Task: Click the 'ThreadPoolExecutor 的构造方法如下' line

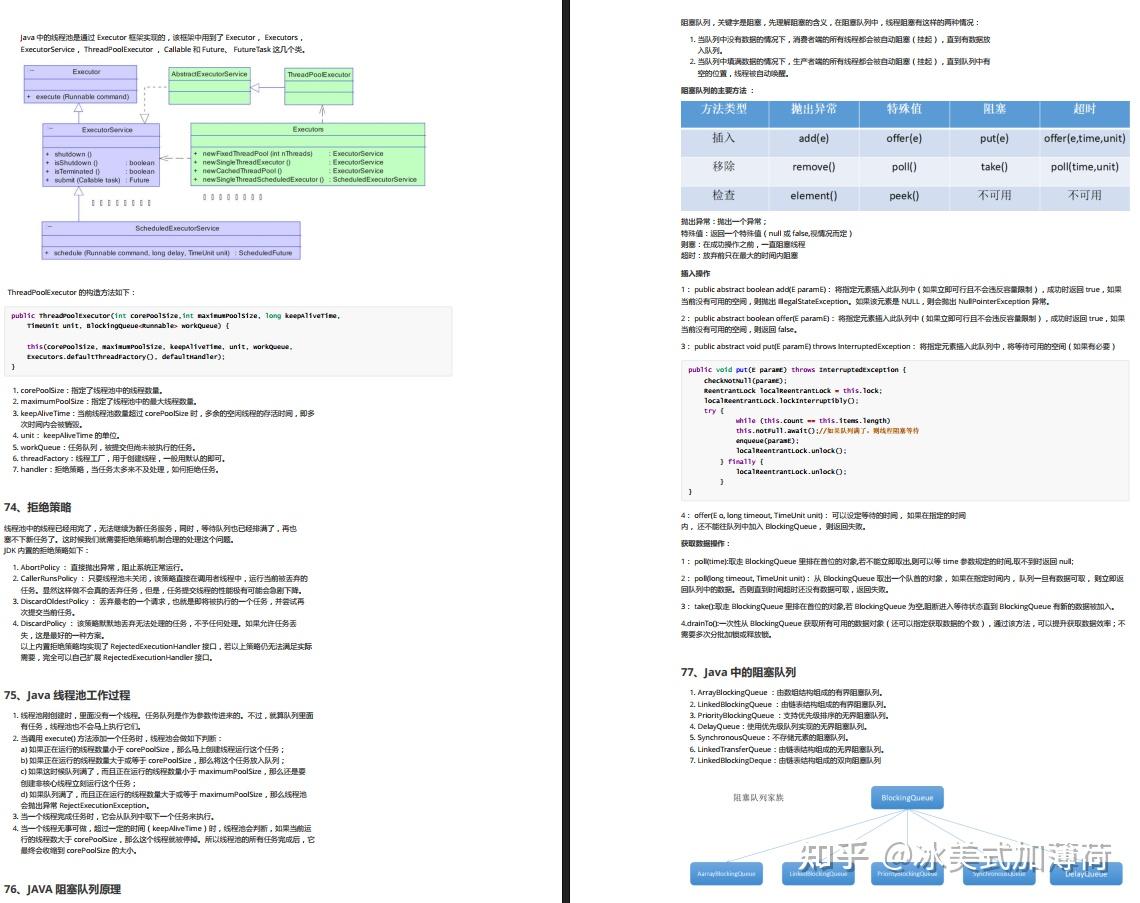Action: [x=71, y=292]
